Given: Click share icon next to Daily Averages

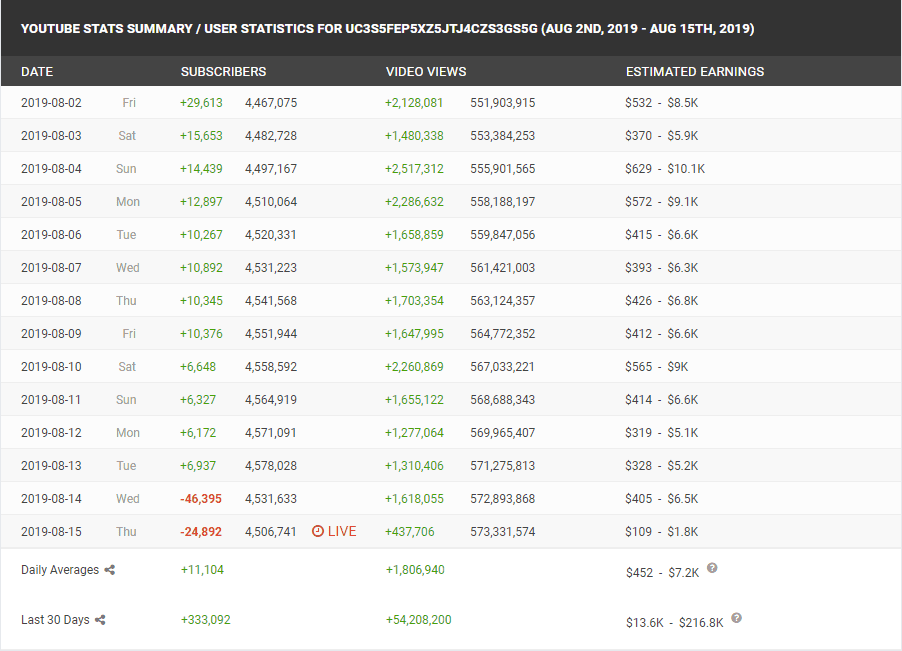Looking at the screenshot, I should (110, 570).
